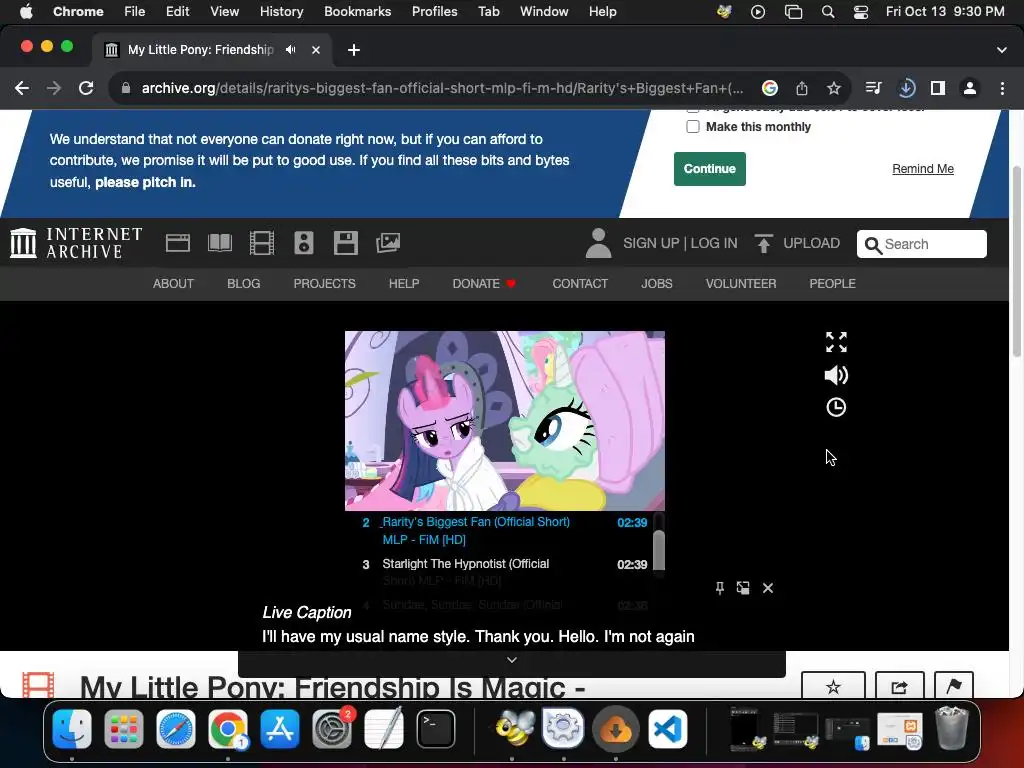Check the Make this monthly checkbox
Image resolution: width=1024 pixels, height=768 pixels.
pyautogui.click(x=693, y=126)
